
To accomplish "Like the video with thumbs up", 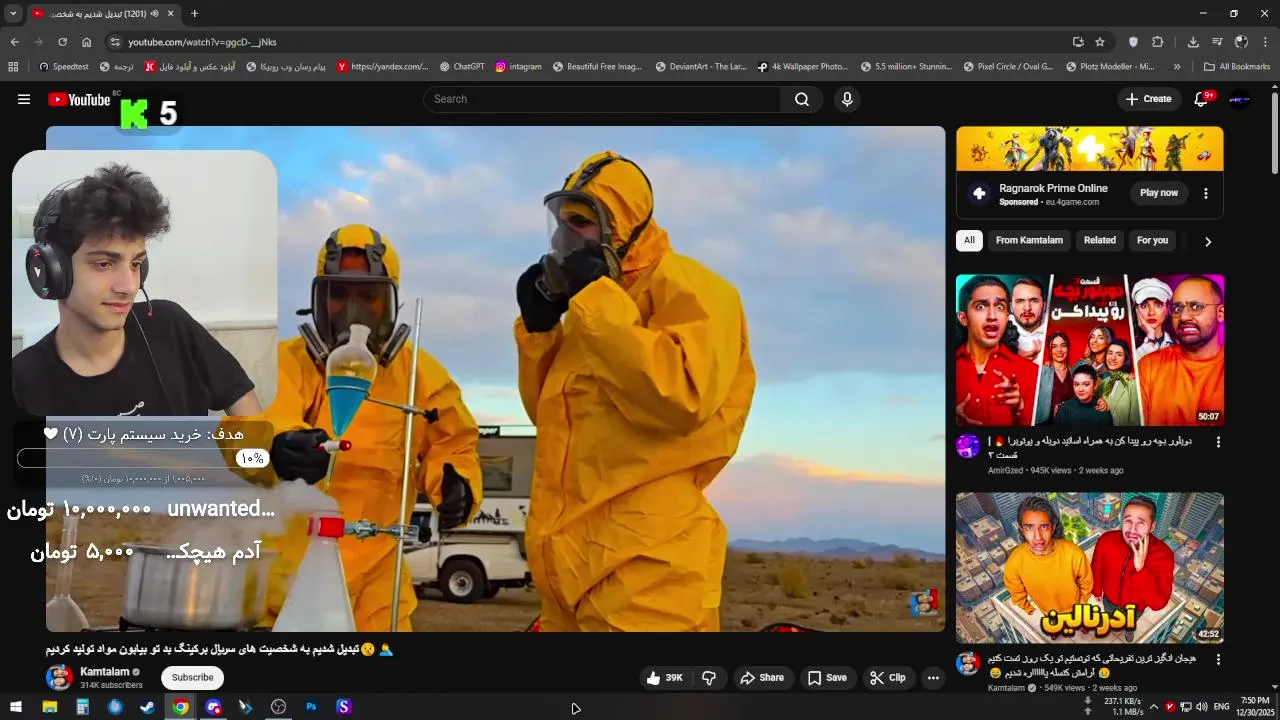I will click(664, 678).
